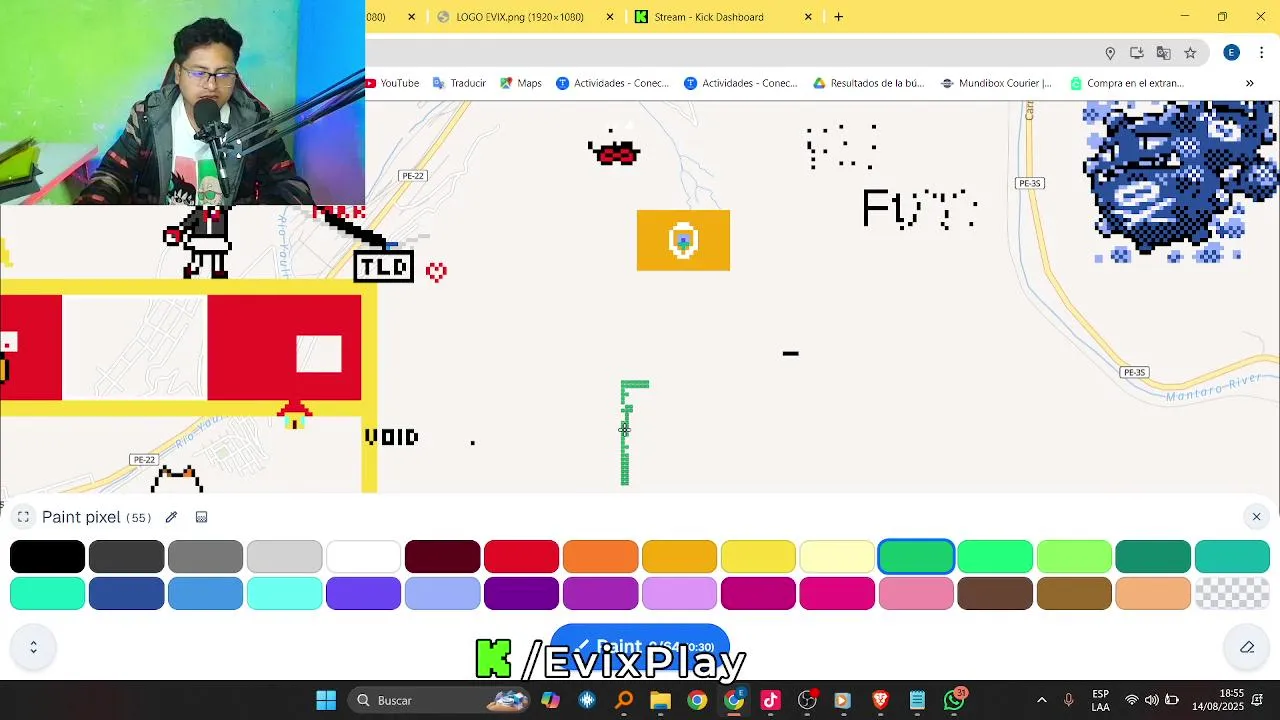The image size is (1280, 720).
Task: Open the Chrome profile avatar
Action: (x=1232, y=53)
